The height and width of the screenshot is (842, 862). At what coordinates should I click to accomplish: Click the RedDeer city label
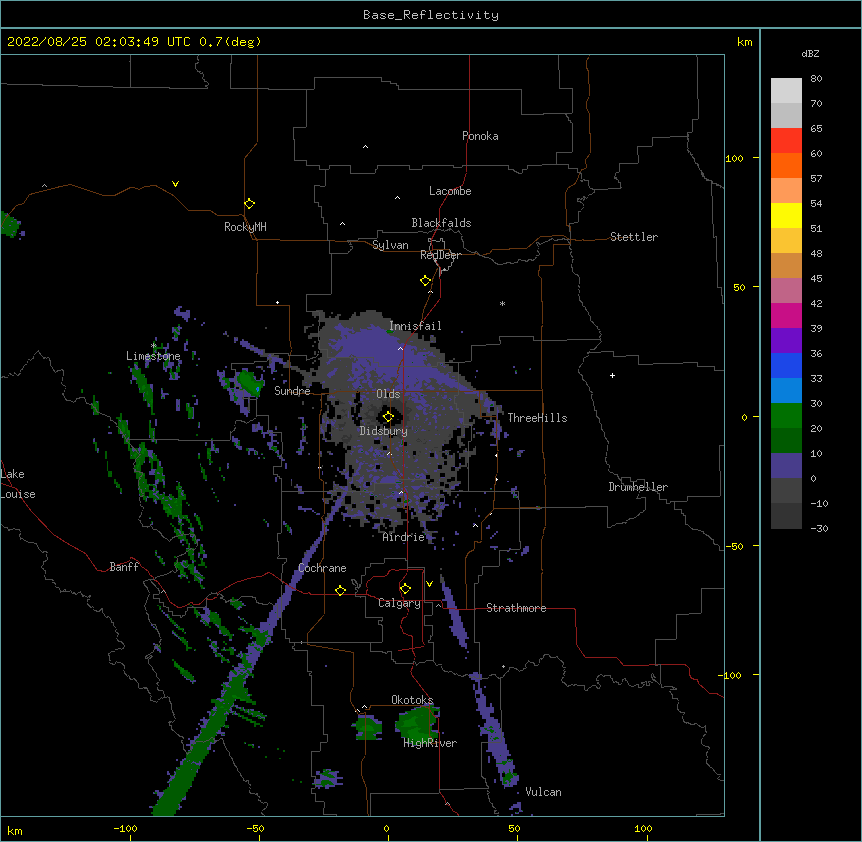pyautogui.click(x=440, y=255)
